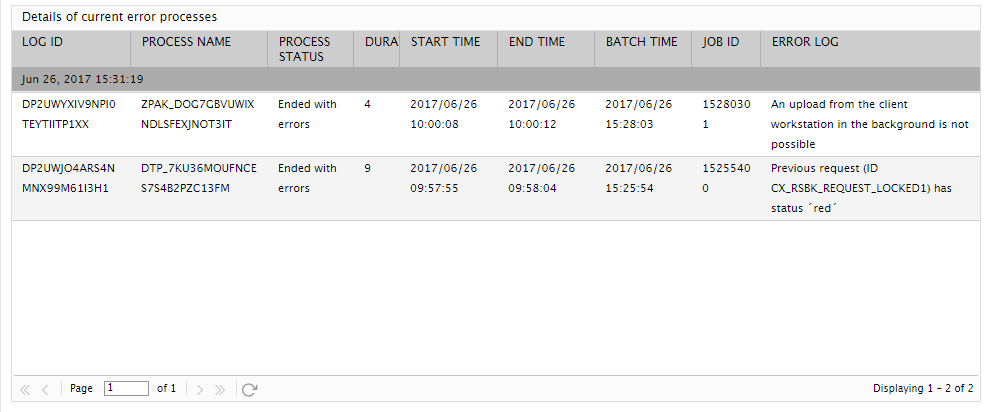Jump to last page icon

click(x=220, y=389)
